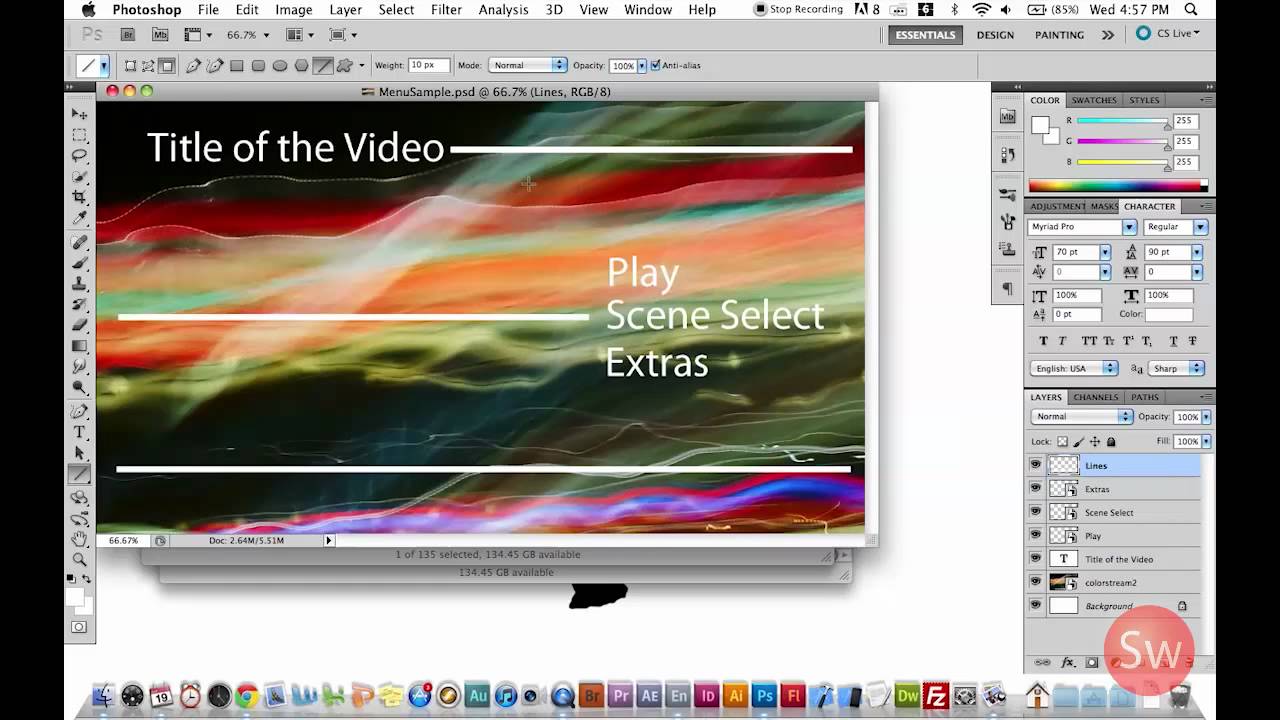Open Mini Bridge with the Mb icon
1280x720 pixels.
160,35
